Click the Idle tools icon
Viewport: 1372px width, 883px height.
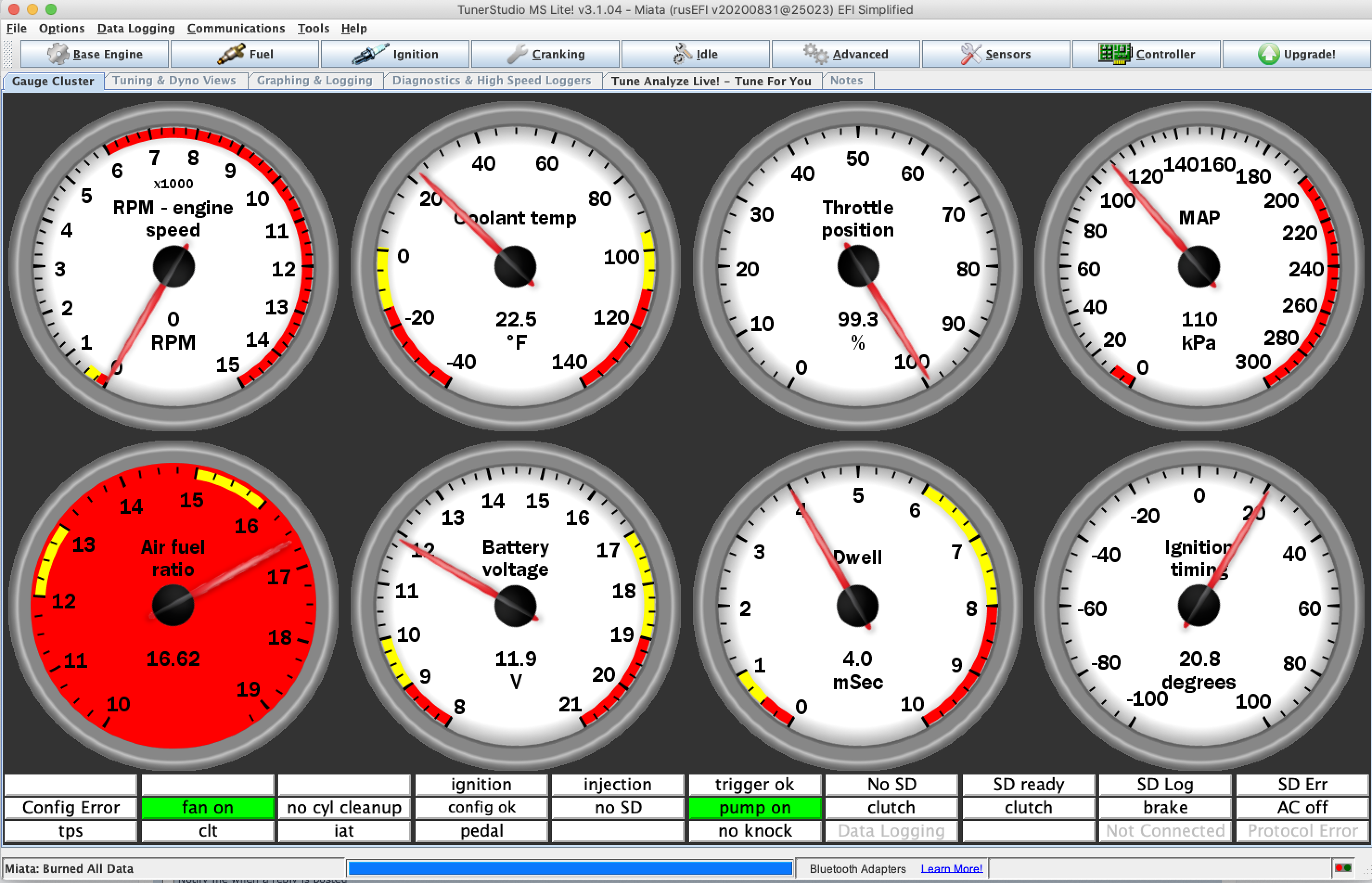[682, 54]
